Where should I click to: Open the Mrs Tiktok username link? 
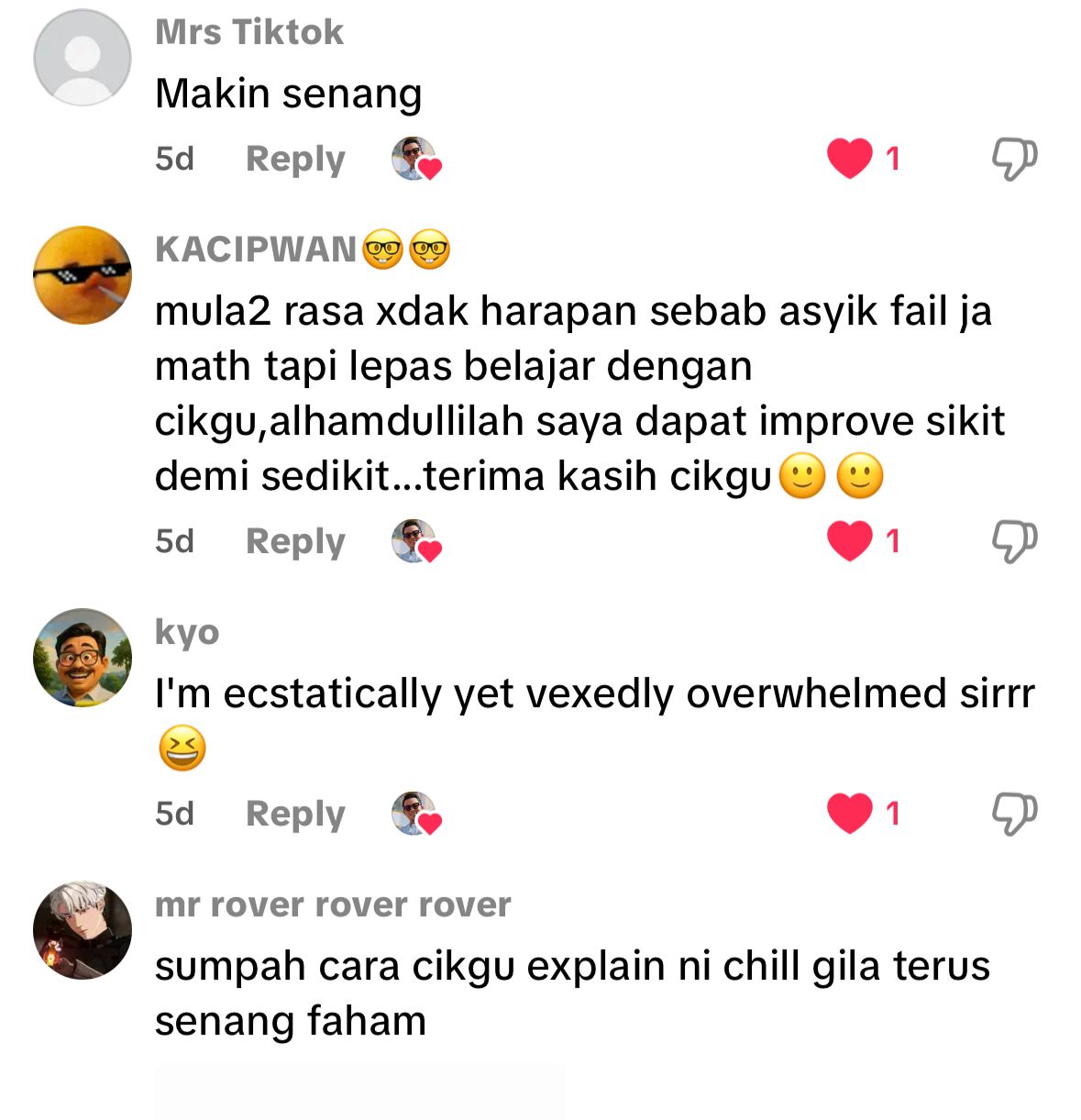pyautogui.click(x=249, y=32)
